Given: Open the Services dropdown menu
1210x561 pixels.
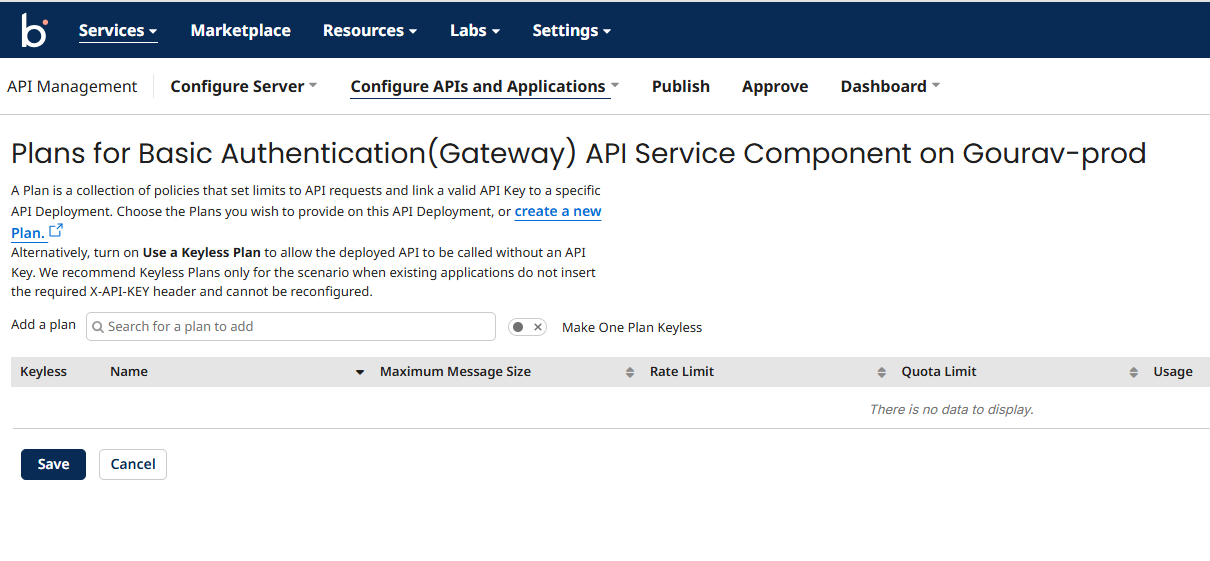Looking at the screenshot, I should coord(118,30).
